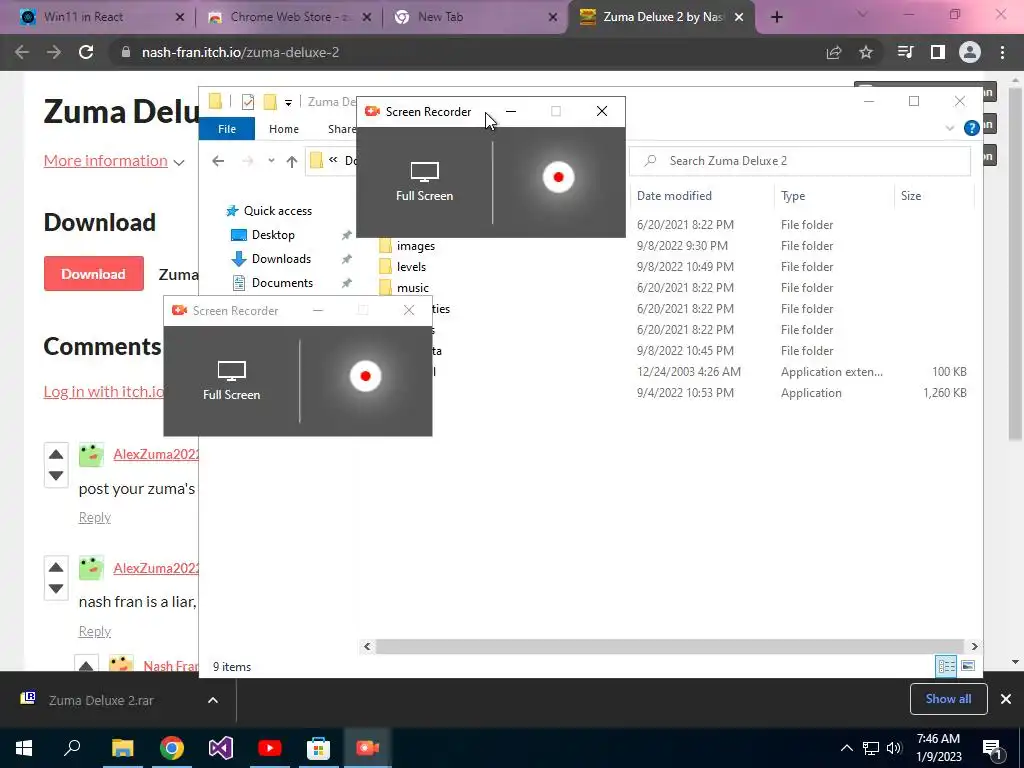Screen dimensions: 1024x768
Task: Start recording in front Screen Recorder window
Action: tap(558, 177)
